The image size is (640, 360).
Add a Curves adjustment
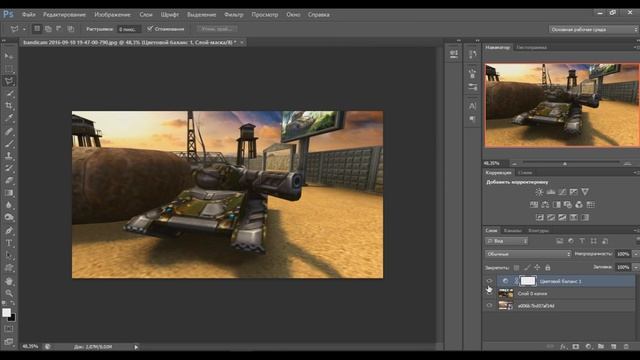[562, 192]
